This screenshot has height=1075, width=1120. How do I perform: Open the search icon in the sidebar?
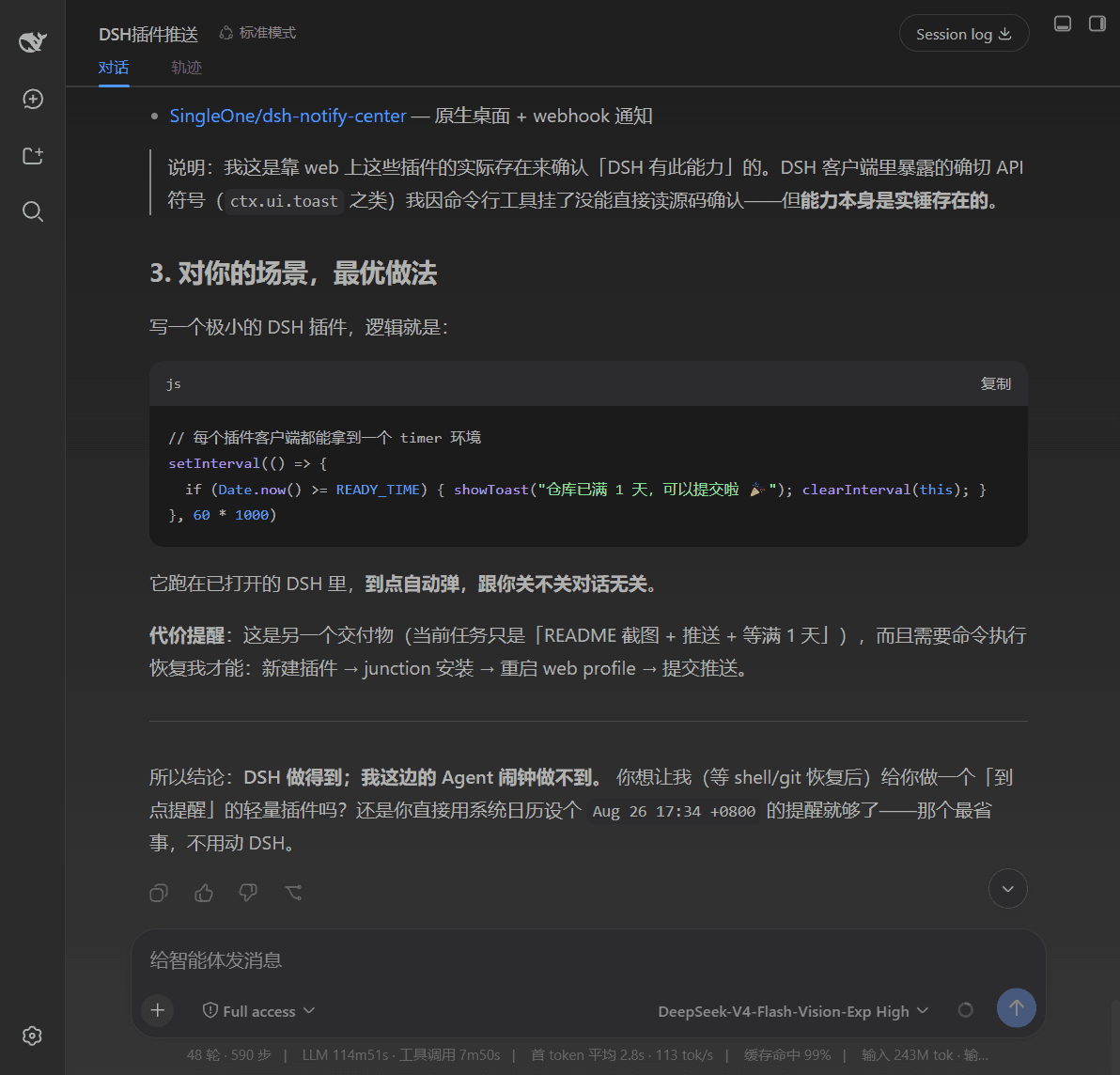tap(32, 211)
